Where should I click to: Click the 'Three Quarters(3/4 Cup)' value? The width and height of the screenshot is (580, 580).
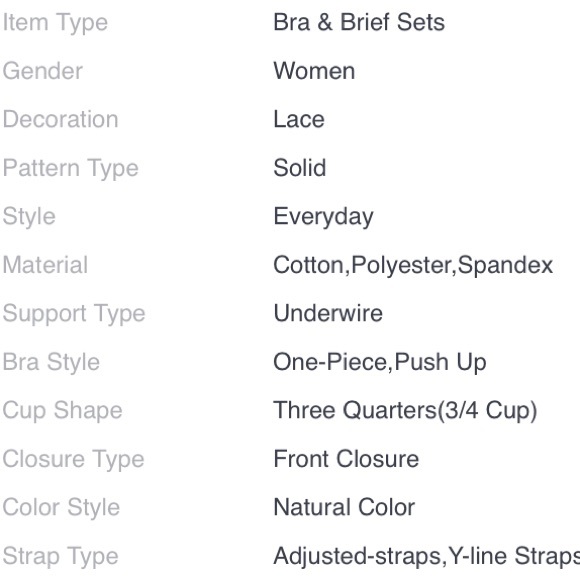coord(405,411)
